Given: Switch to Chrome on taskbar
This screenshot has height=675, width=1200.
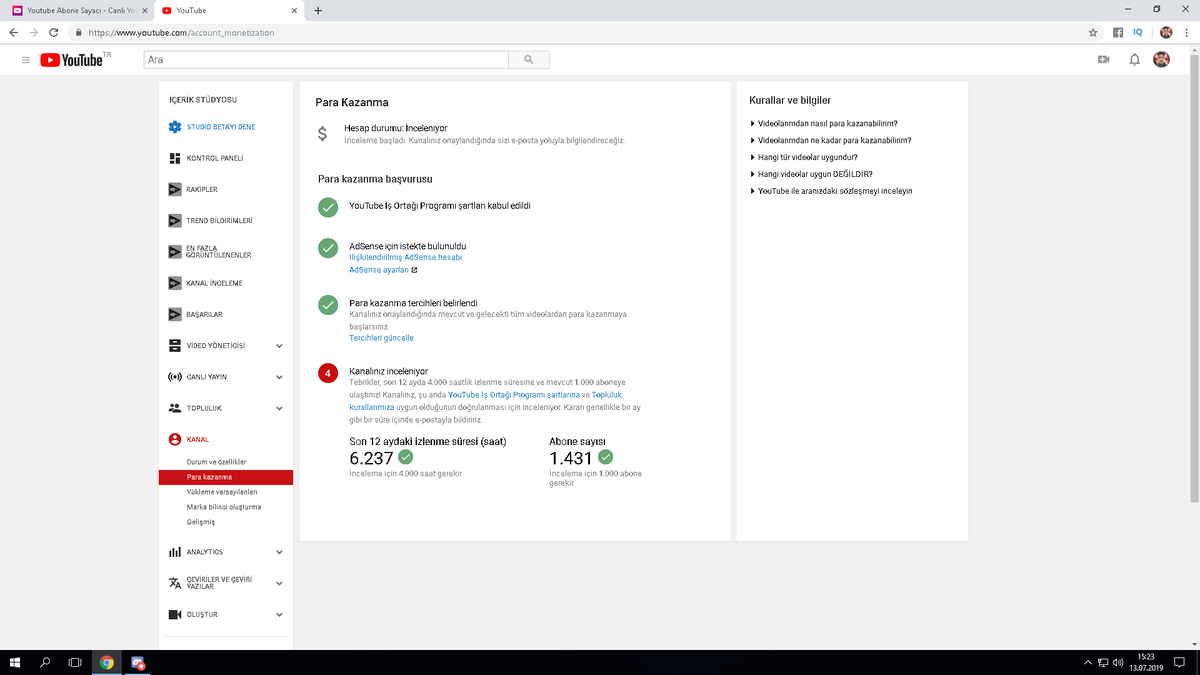Looking at the screenshot, I should click(x=106, y=662).
